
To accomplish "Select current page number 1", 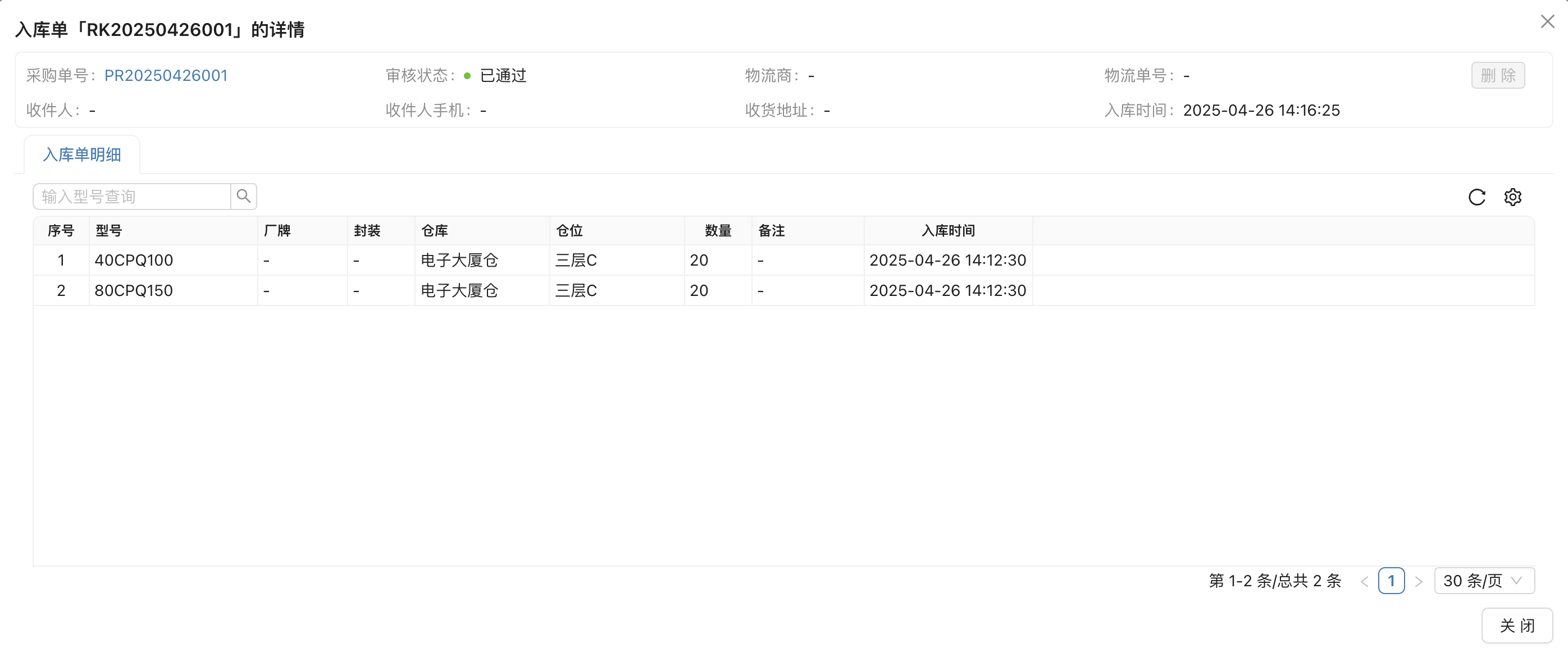I will click(x=1392, y=581).
